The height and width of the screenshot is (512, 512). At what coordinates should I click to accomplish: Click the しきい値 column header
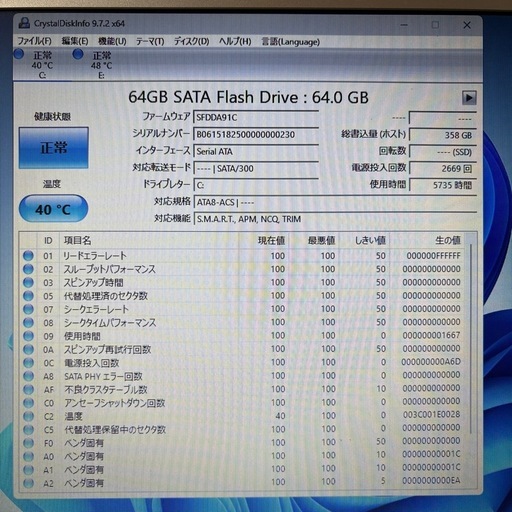pos(364,241)
